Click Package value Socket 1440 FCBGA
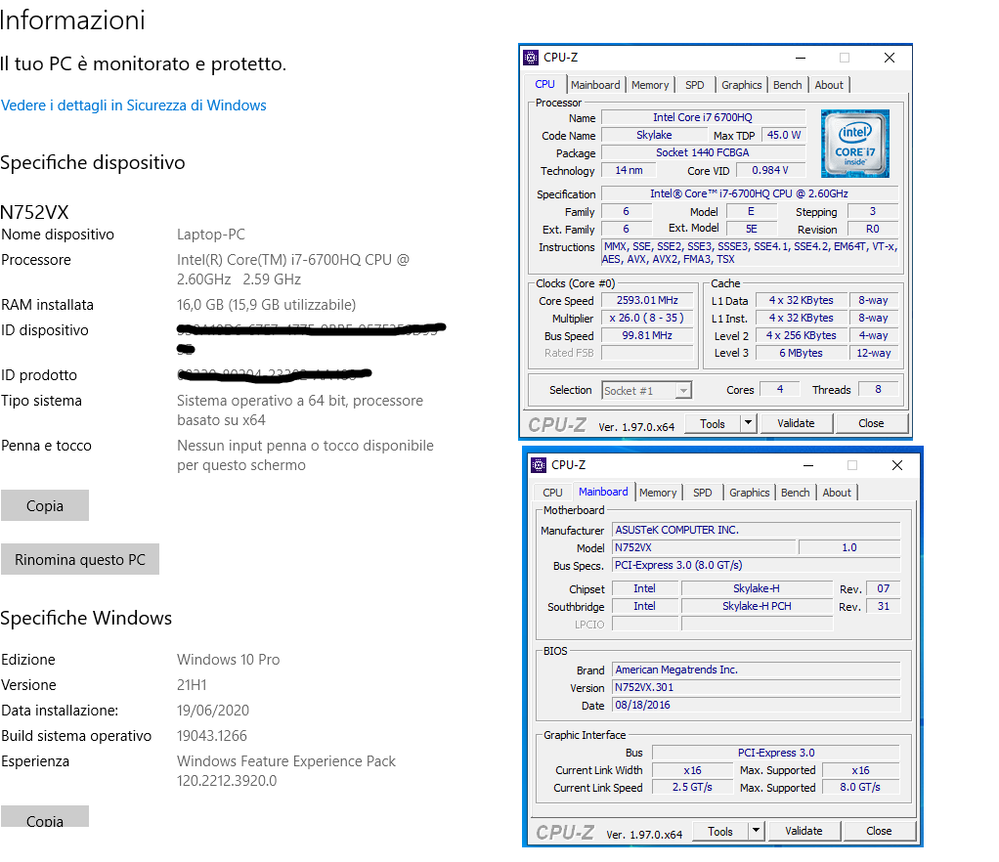 coord(703,152)
